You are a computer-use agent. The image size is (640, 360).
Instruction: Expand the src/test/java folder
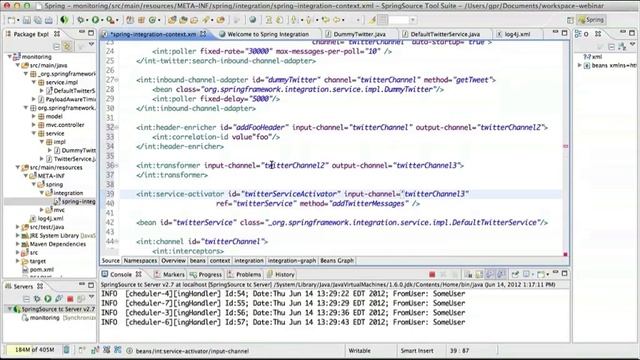click(18, 227)
